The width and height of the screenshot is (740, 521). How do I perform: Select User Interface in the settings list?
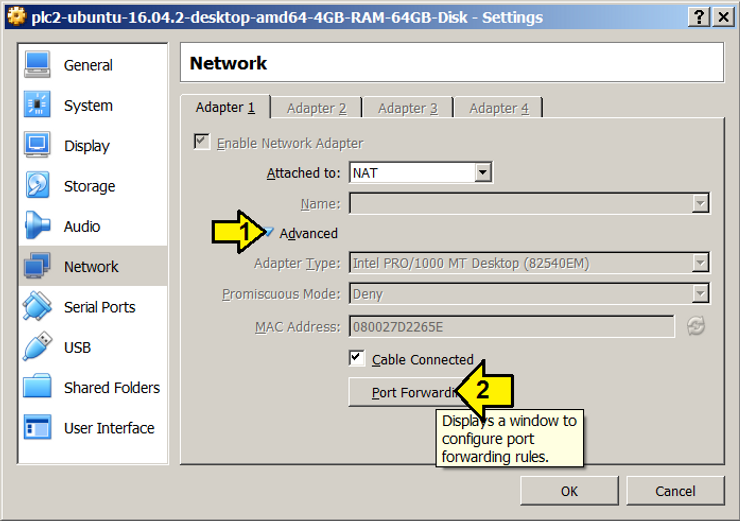pyautogui.click(x=93, y=428)
